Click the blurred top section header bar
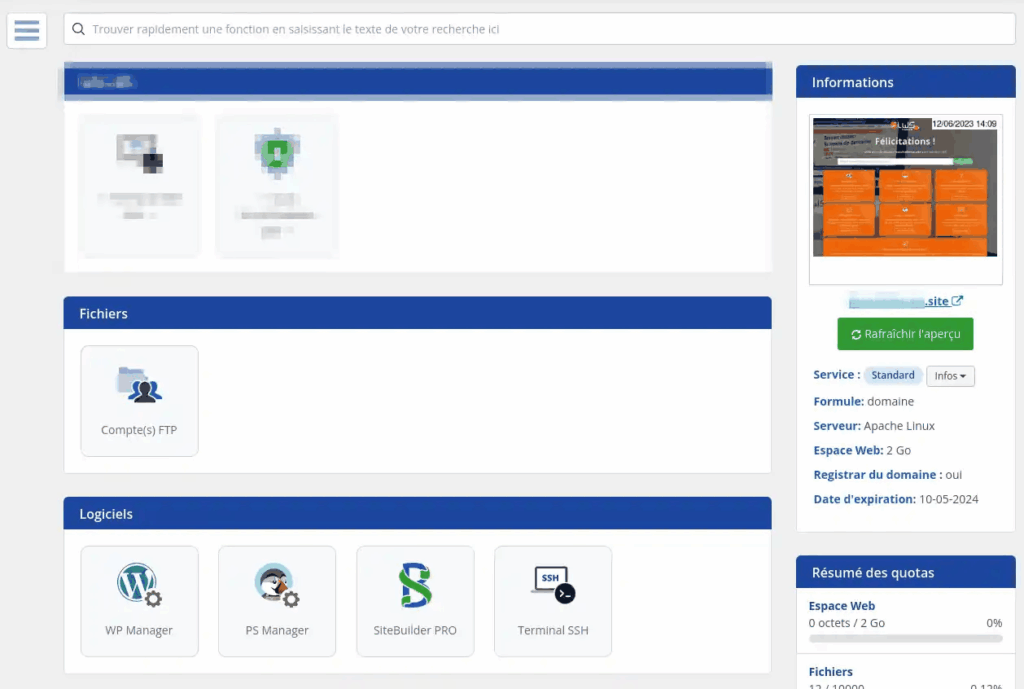 pos(418,82)
